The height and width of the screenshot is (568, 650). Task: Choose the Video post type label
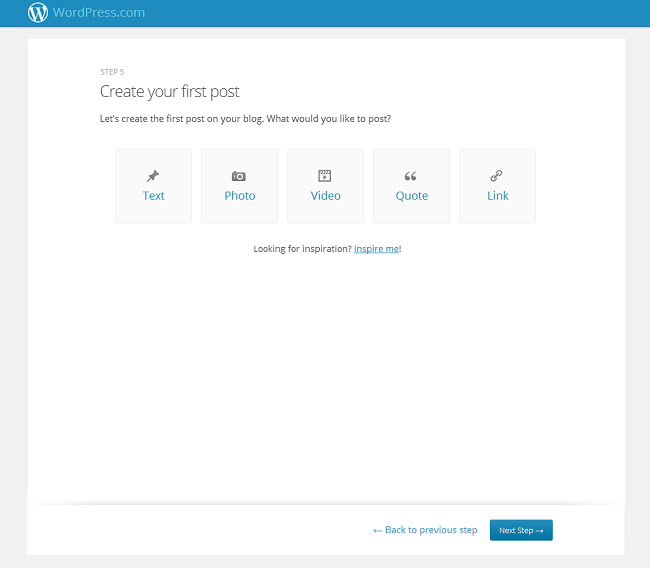[x=325, y=196]
